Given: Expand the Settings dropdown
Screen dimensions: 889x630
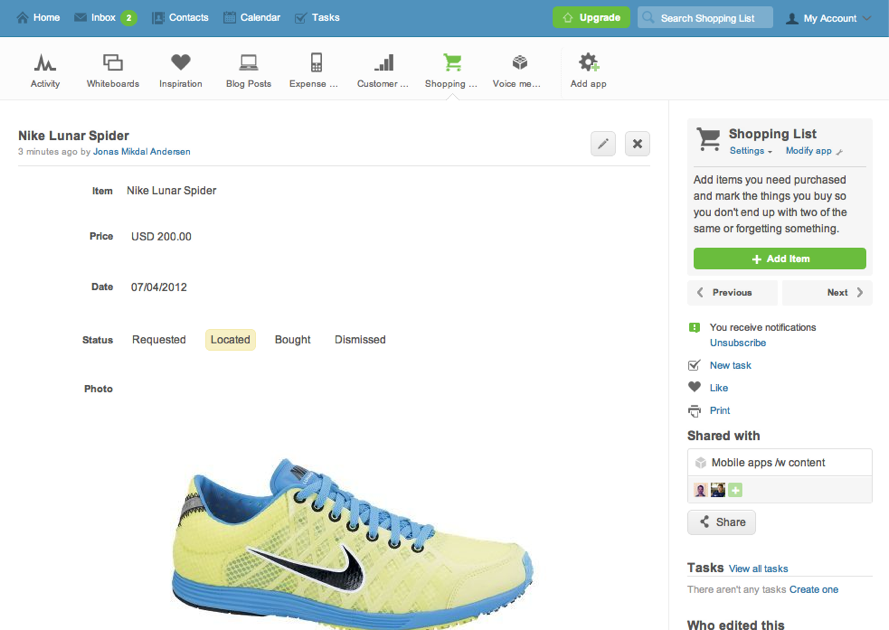Looking at the screenshot, I should click(750, 151).
